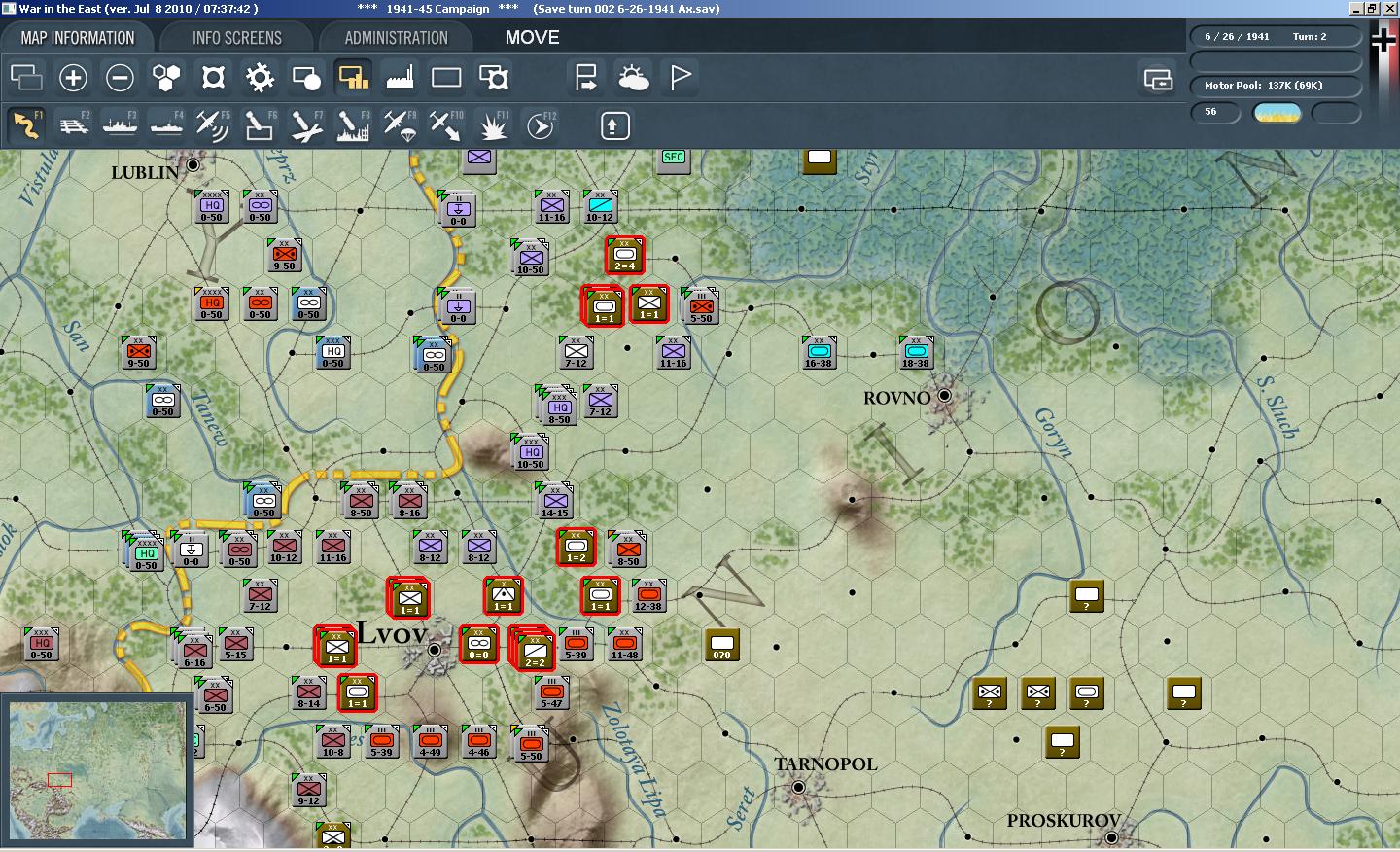The height and width of the screenshot is (852, 1400).
Task: Select F9 air transport parachute icon
Action: coord(400,125)
